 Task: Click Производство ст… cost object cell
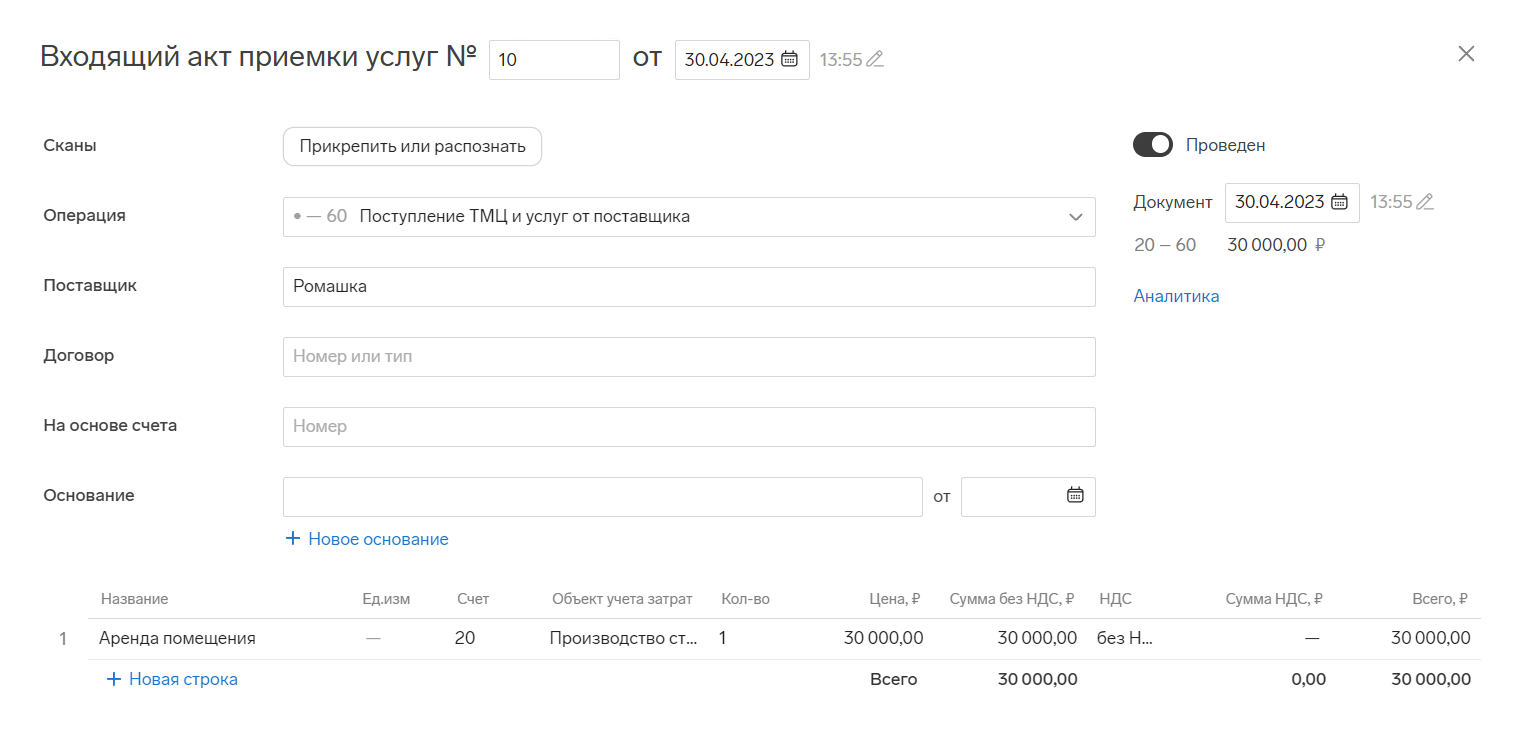pyautogui.click(x=623, y=638)
